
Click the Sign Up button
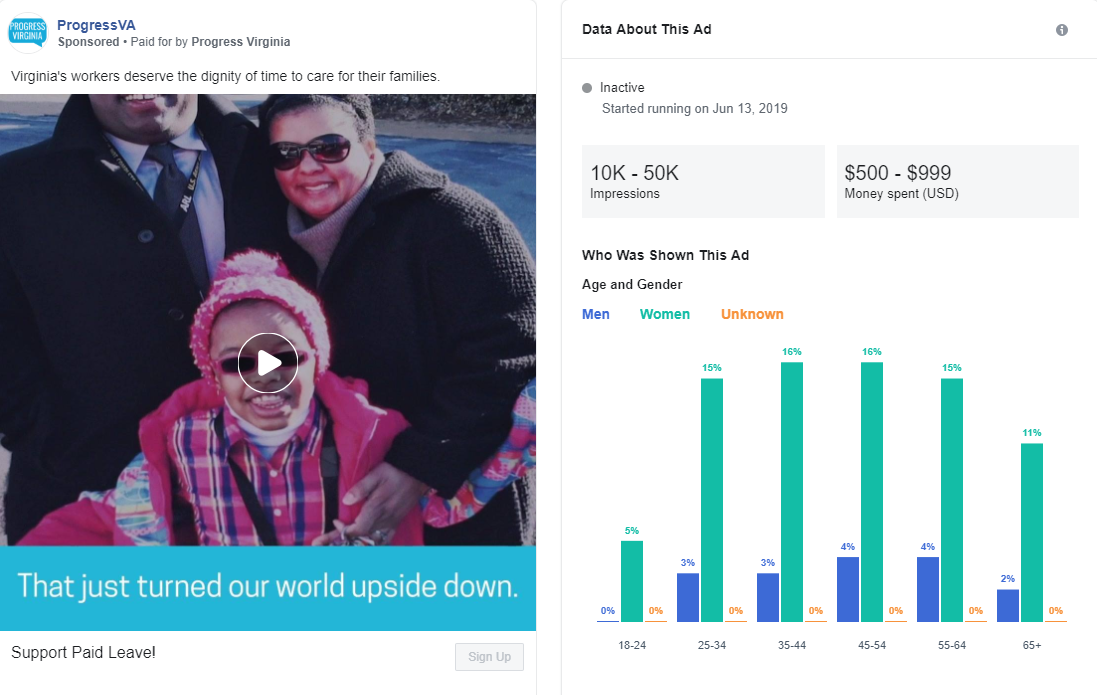tap(489, 657)
